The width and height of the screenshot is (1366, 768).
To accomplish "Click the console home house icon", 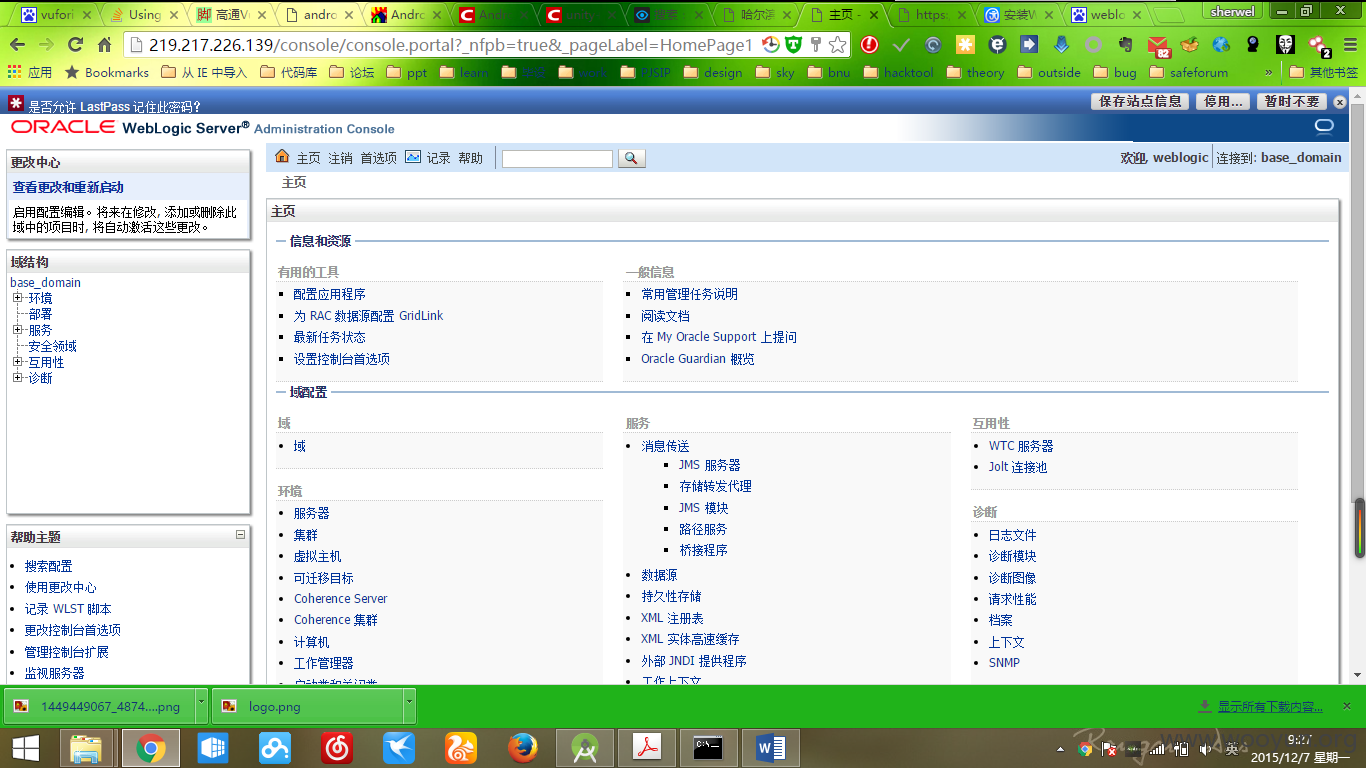I will coord(282,157).
